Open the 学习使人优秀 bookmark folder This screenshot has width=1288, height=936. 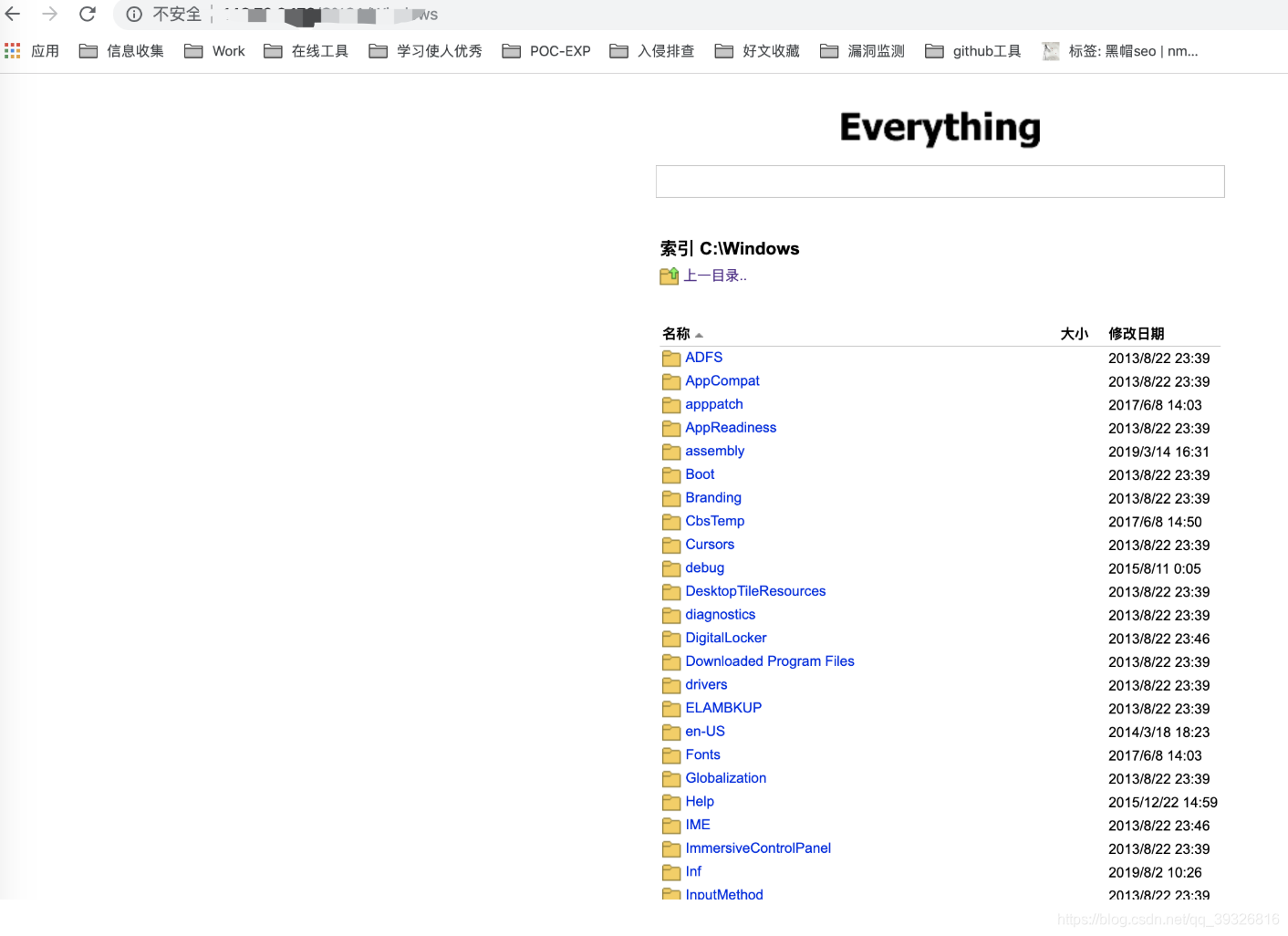(x=425, y=51)
